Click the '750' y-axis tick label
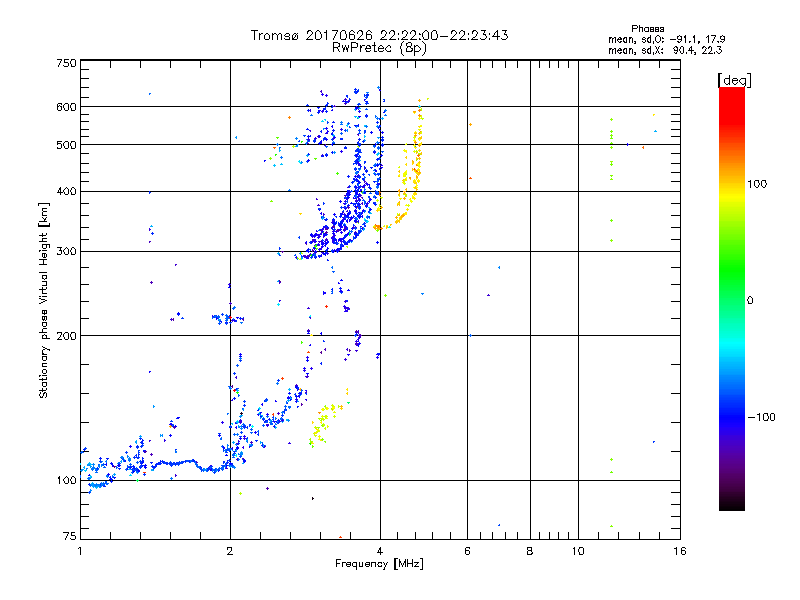The image size is (800, 600). click(66, 63)
